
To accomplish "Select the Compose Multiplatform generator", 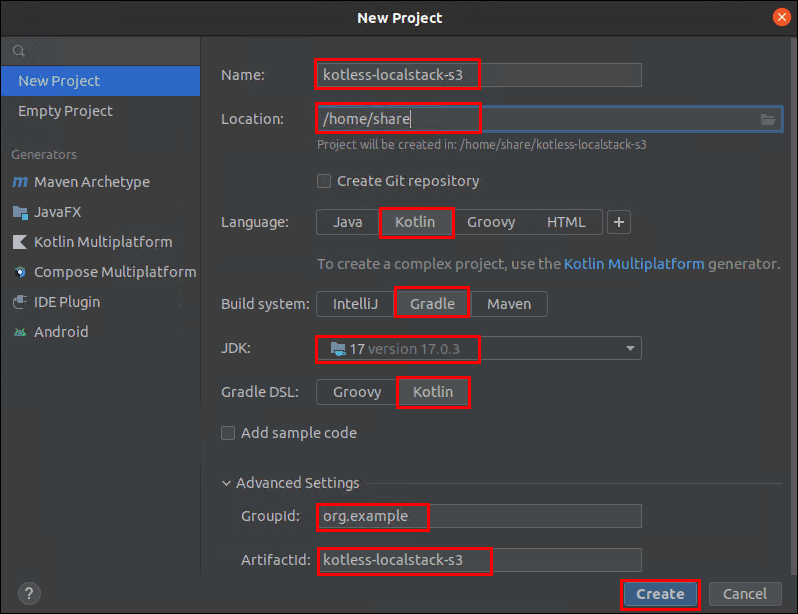I will [104, 272].
